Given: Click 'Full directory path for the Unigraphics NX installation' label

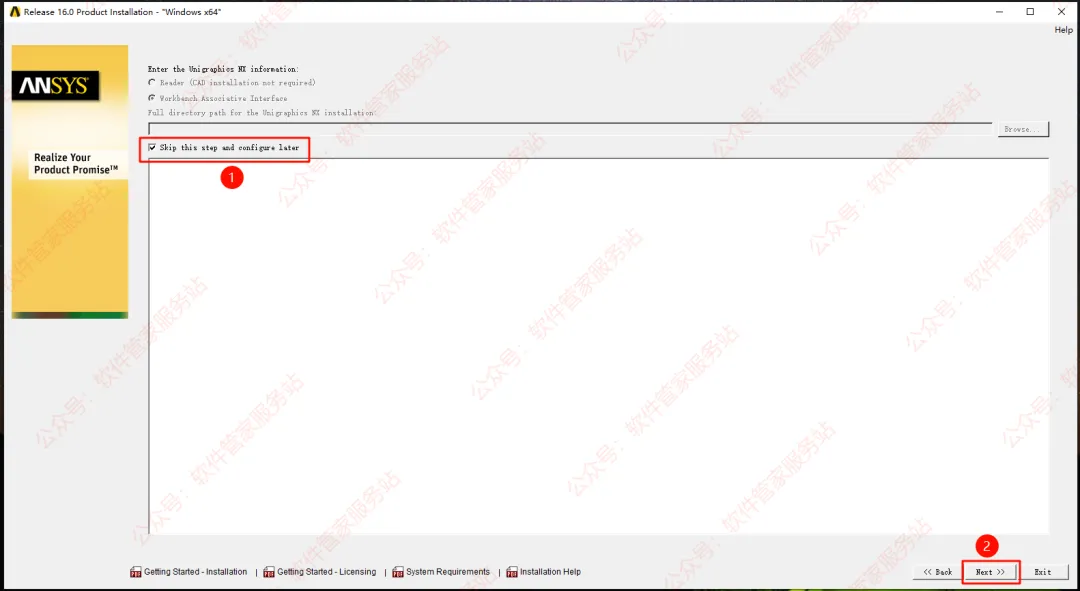Looking at the screenshot, I should (x=261, y=112).
